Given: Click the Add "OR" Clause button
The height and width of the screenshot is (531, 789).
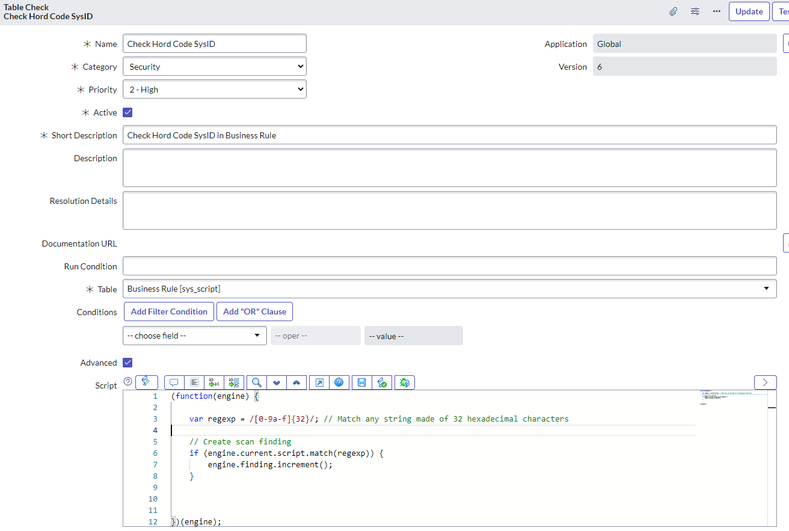Looking at the screenshot, I should tap(255, 312).
